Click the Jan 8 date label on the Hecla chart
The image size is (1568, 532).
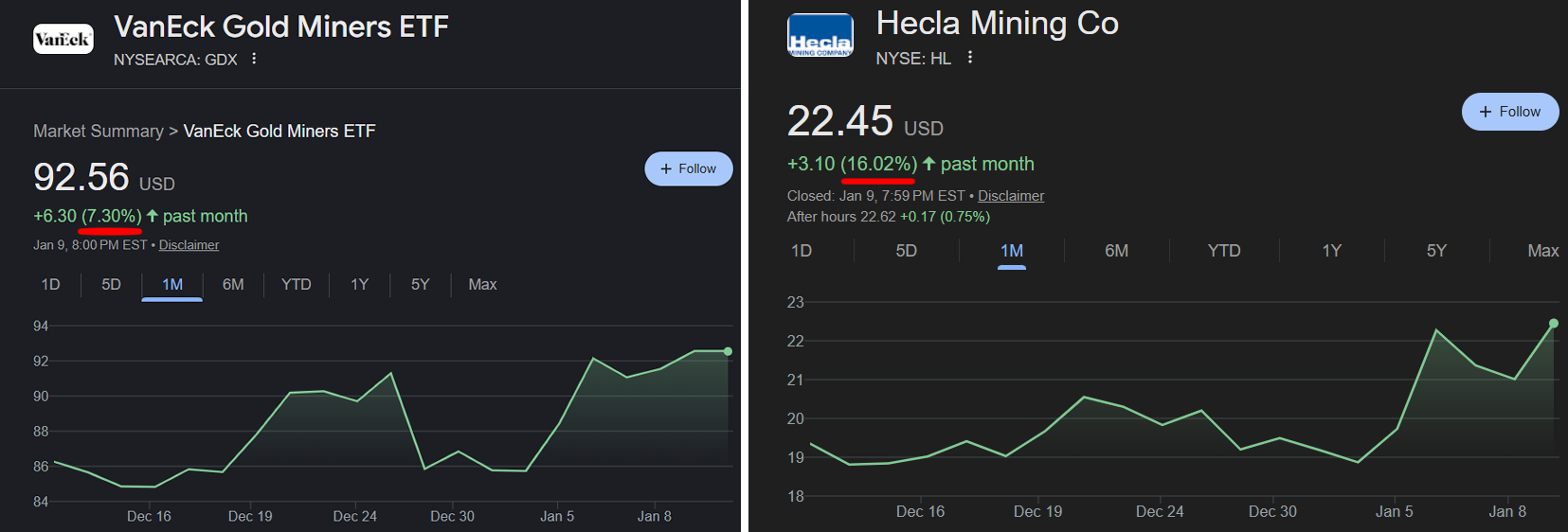[1507, 511]
